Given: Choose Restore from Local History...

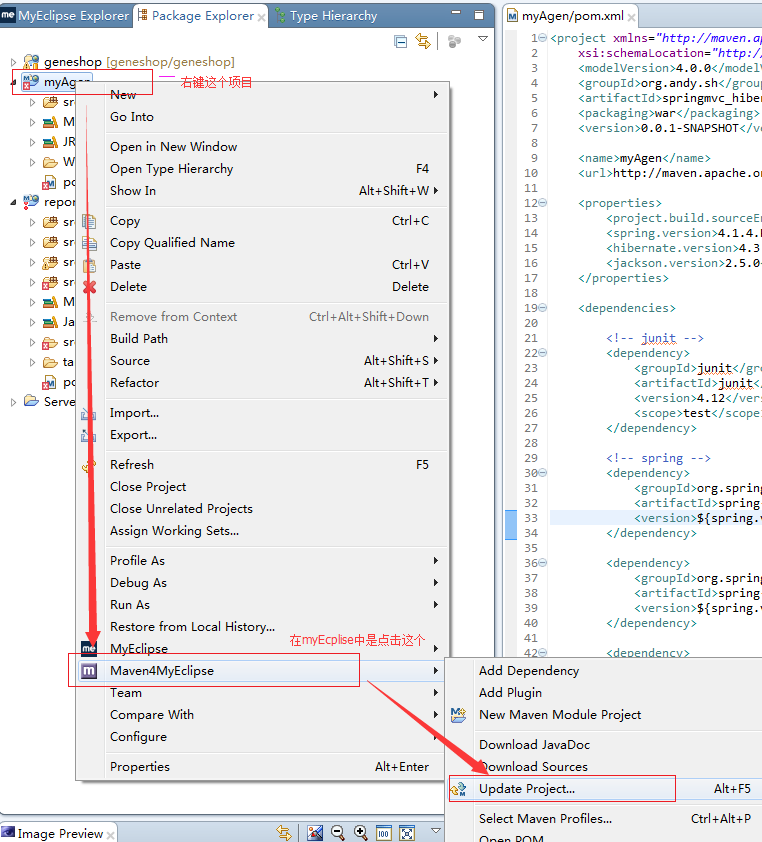Looking at the screenshot, I should [274, 627].
